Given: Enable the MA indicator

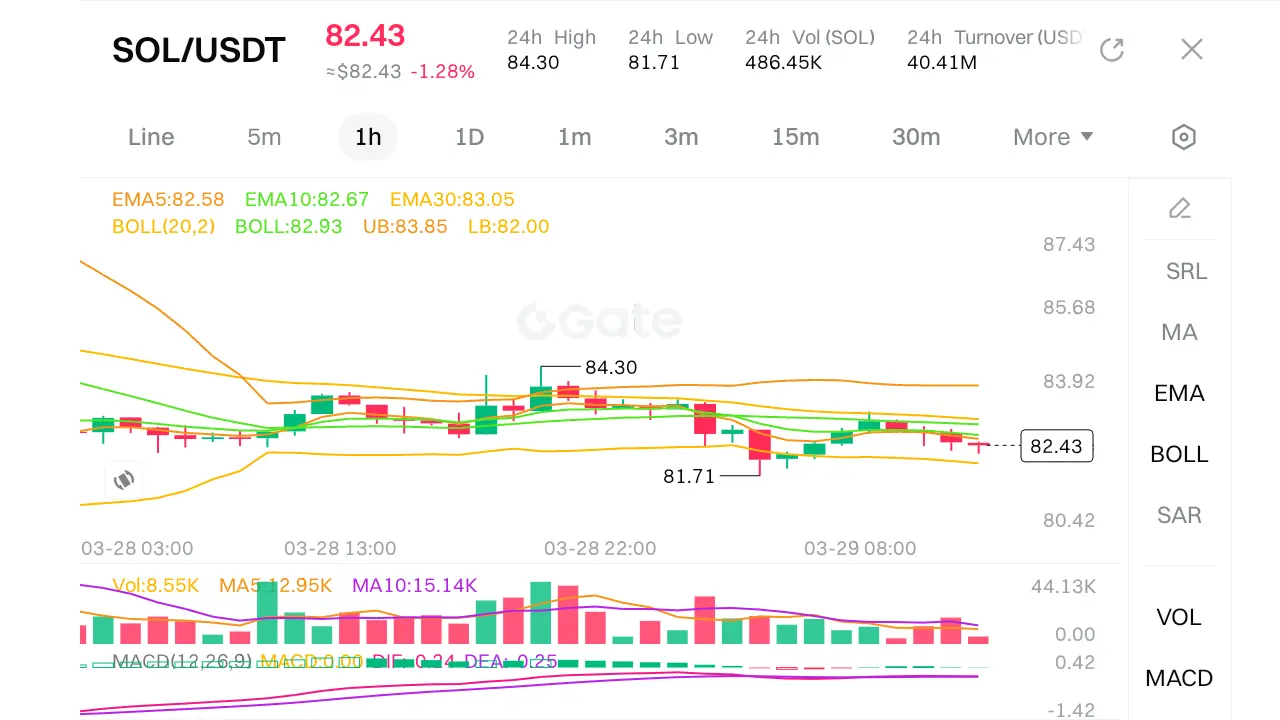Looking at the screenshot, I should tap(1180, 332).
